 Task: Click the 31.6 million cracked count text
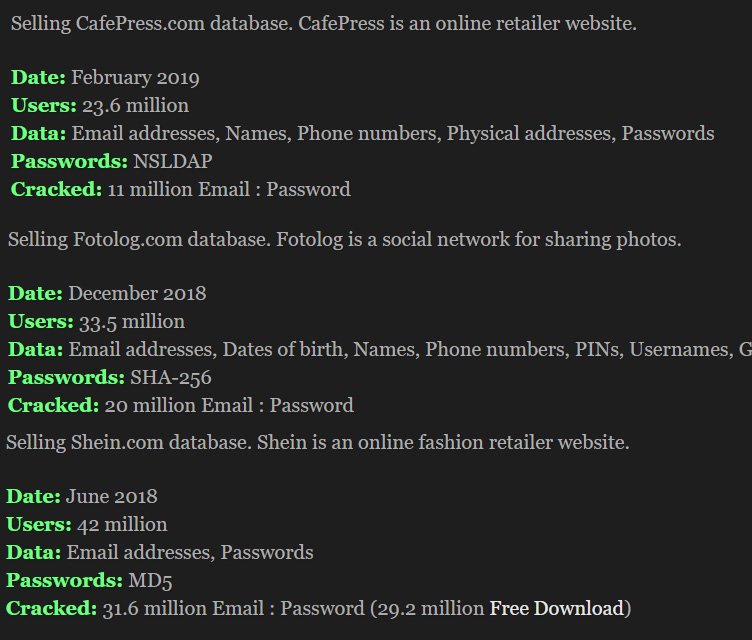click(144, 609)
